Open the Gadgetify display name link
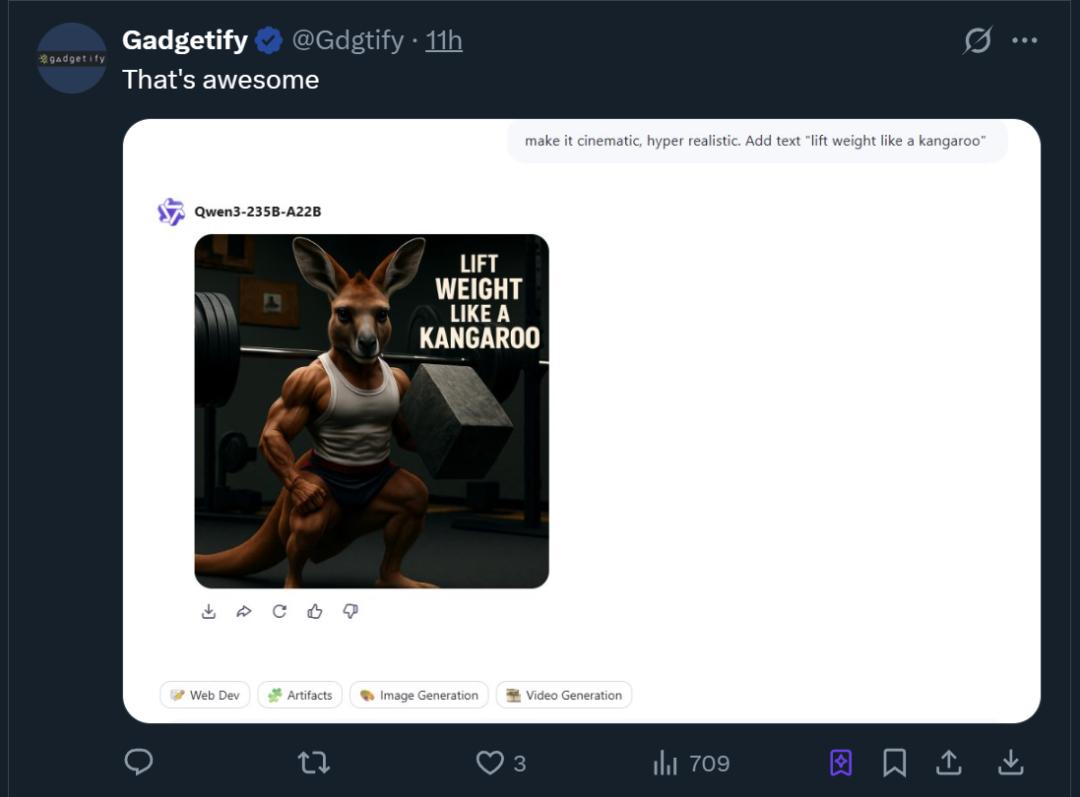 pyautogui.click(x=185, y=41)
